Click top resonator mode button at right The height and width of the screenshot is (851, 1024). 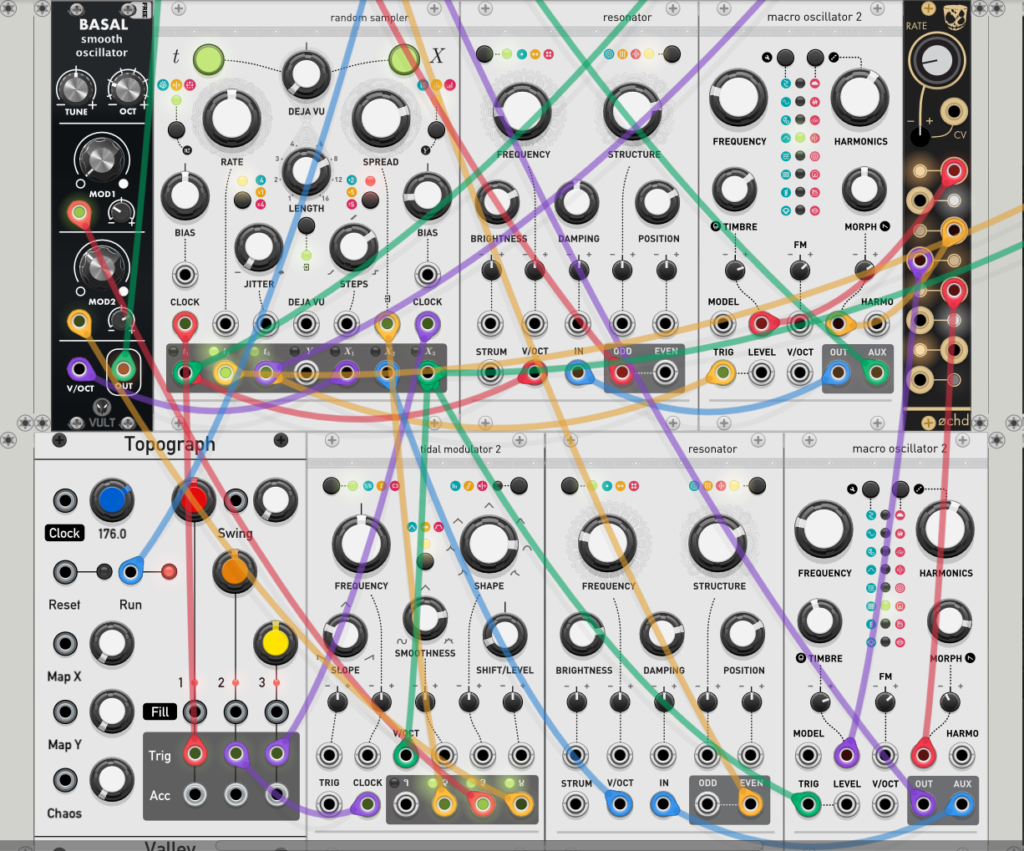coord(671,54)
